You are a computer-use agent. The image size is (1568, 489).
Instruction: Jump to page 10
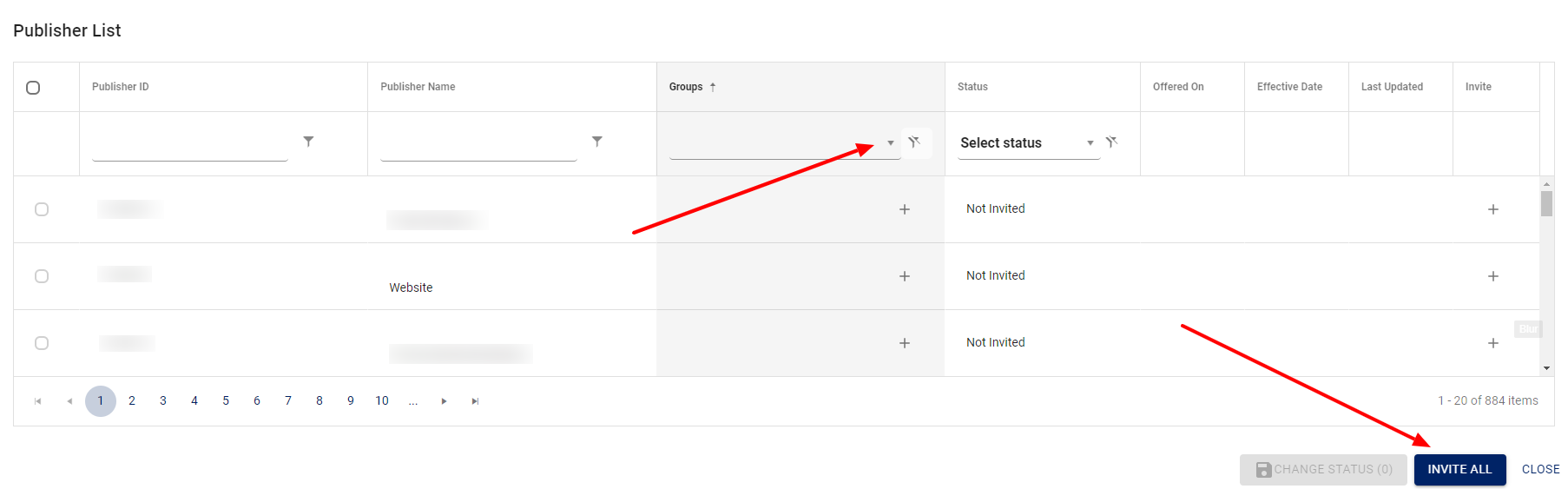tap(382, 401)
